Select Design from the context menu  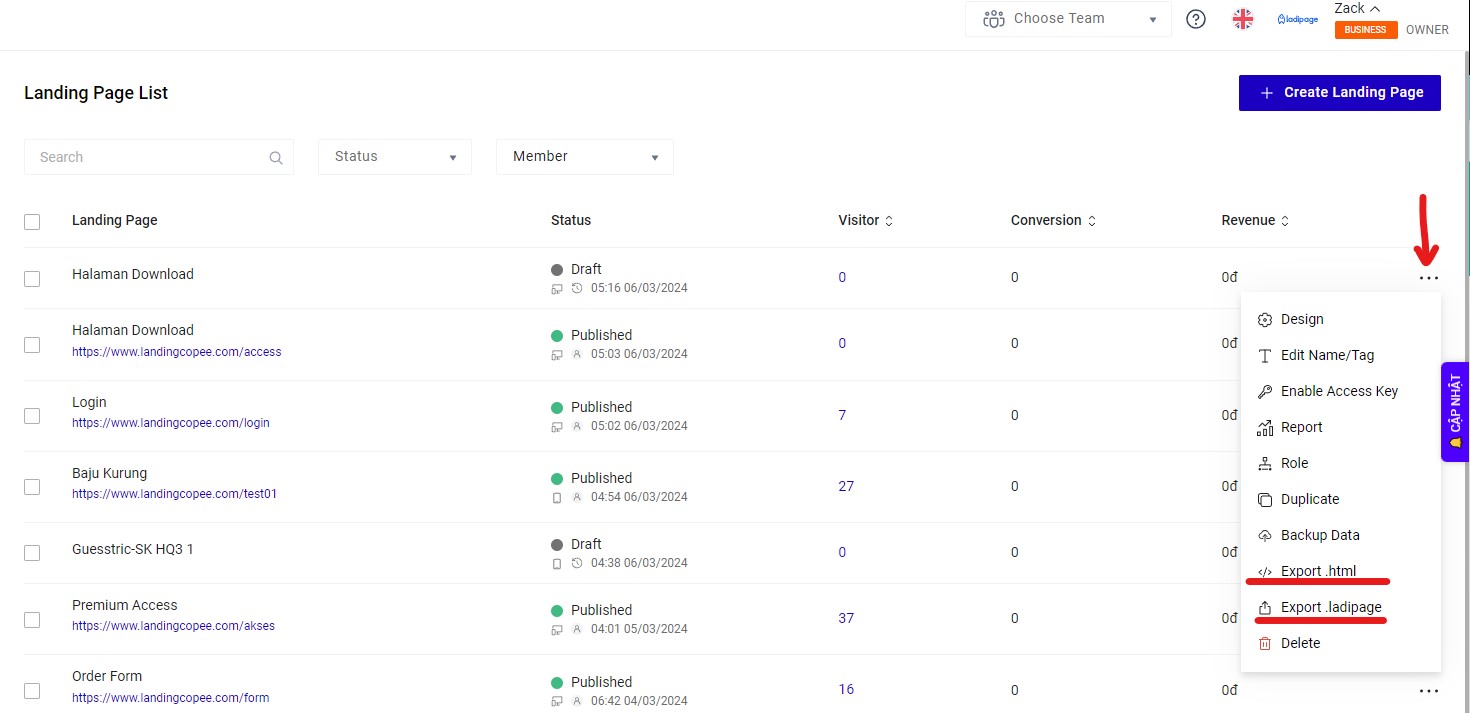coord(1340,320)
